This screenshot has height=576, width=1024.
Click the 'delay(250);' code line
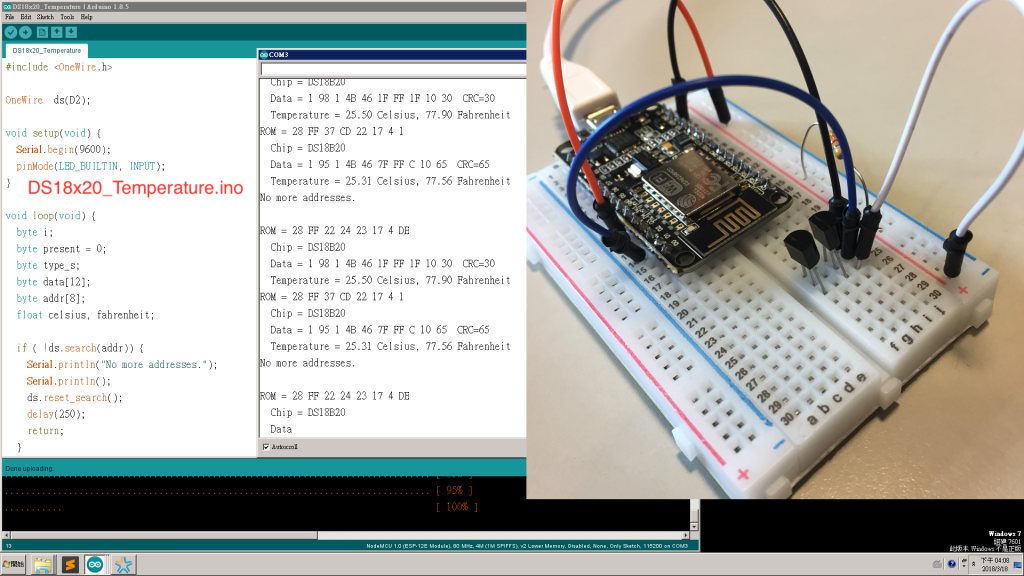click(56, 414)
